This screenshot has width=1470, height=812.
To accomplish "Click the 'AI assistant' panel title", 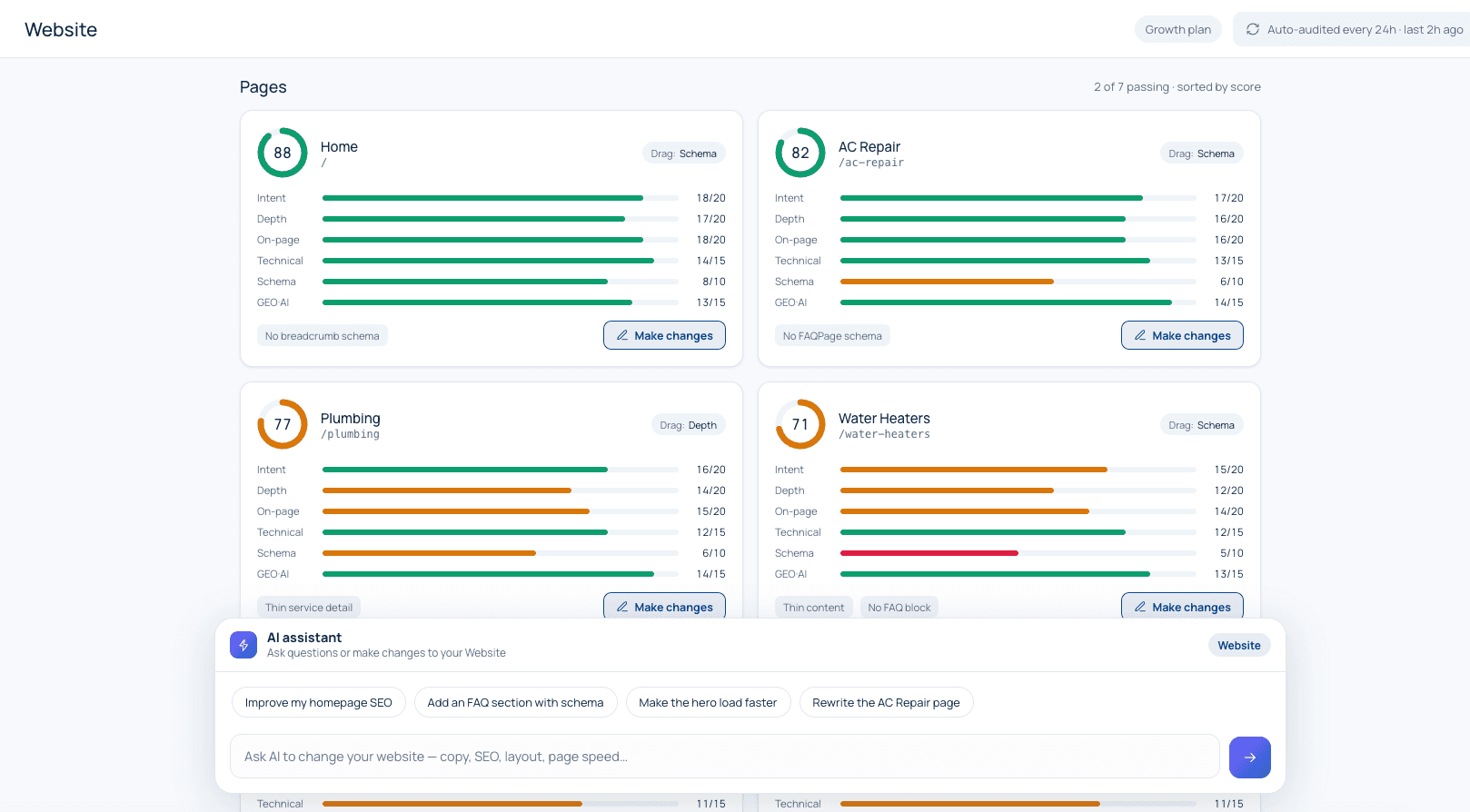I will tap(304, 638).
